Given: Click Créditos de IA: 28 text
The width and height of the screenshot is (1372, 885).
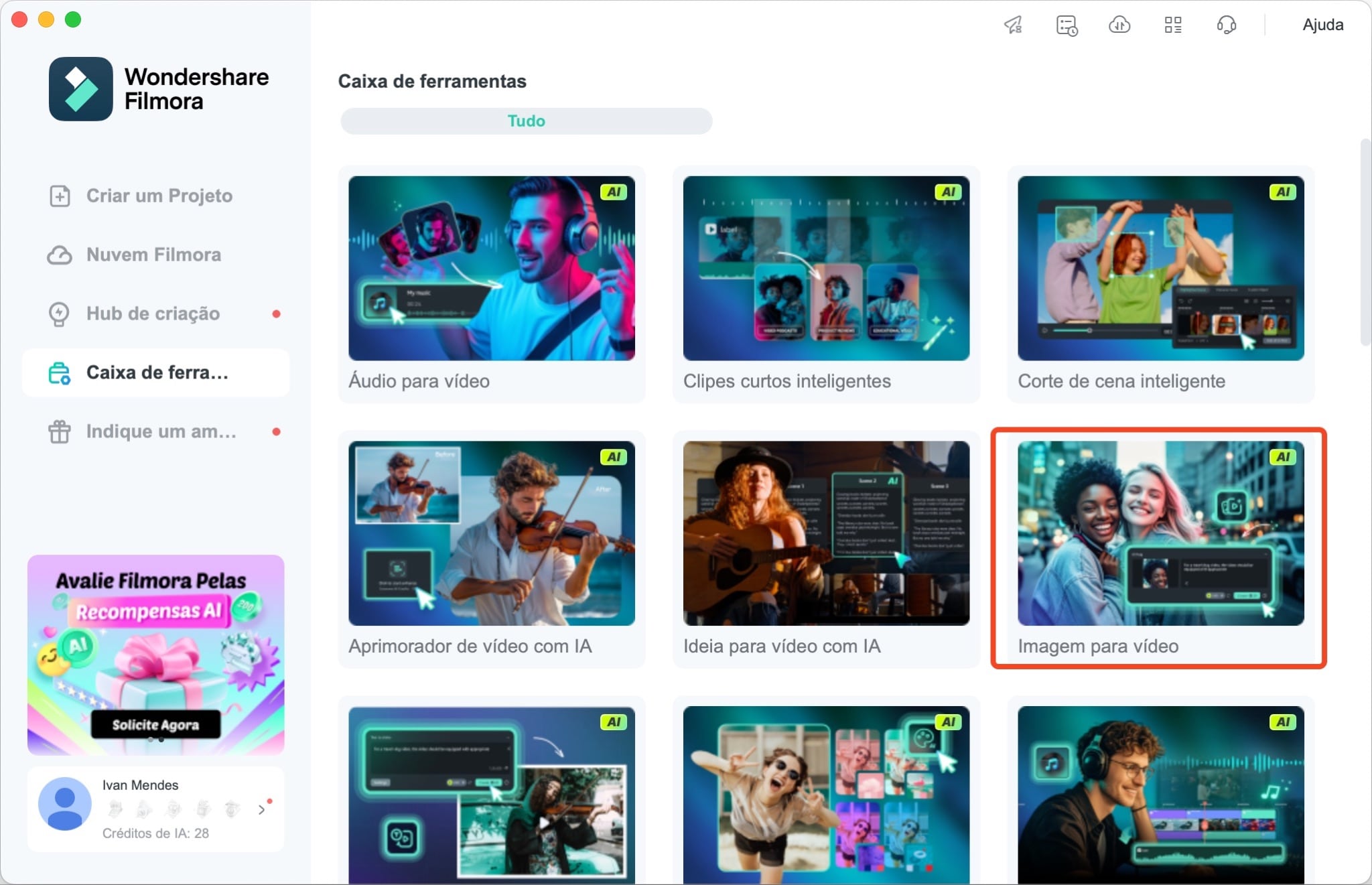Looking at the screenshot, I should (155, 833).
